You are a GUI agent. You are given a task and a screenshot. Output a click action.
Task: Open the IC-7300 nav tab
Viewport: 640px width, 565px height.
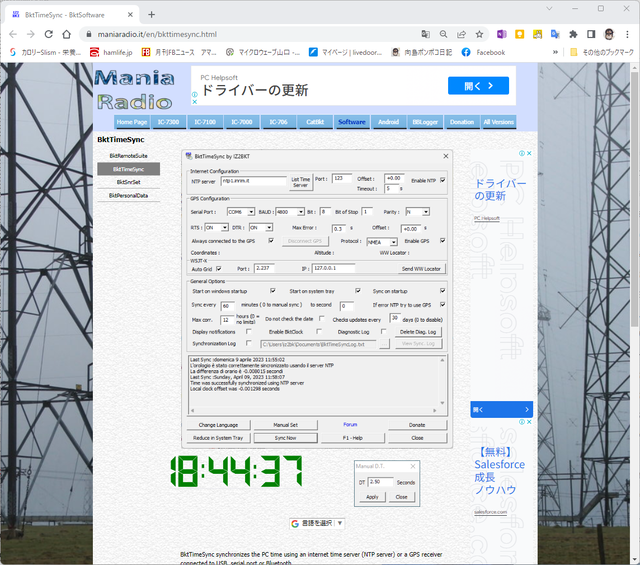click(168, 122)
